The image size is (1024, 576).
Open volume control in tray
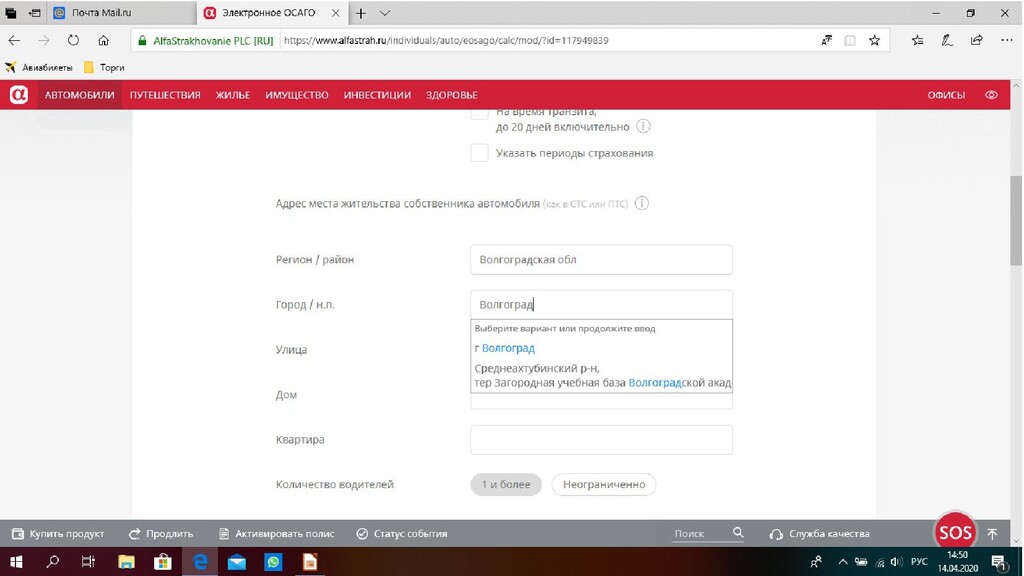coord(896,562)
